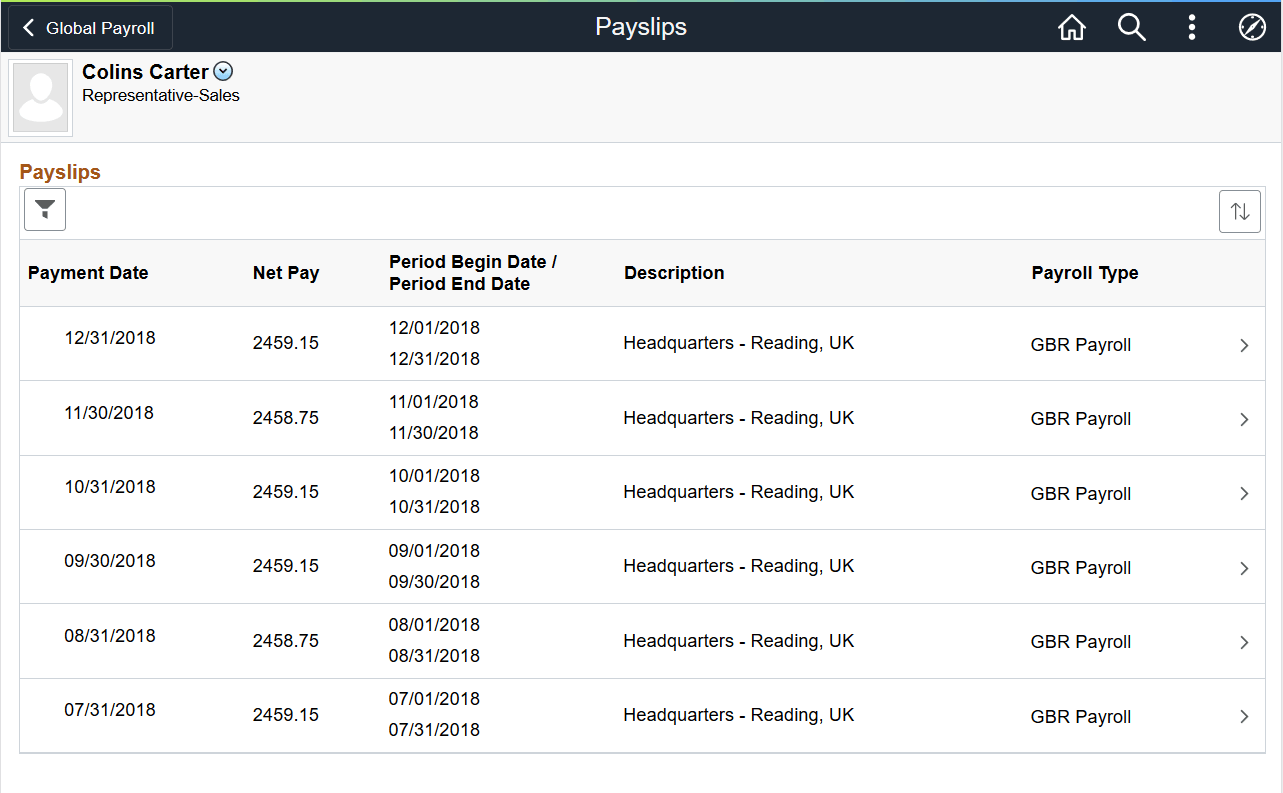Expand the 07/31/2018 payslip row chevron
Screen dimensions: 1283x793
pyautogui.click(x=1244, y=715)
